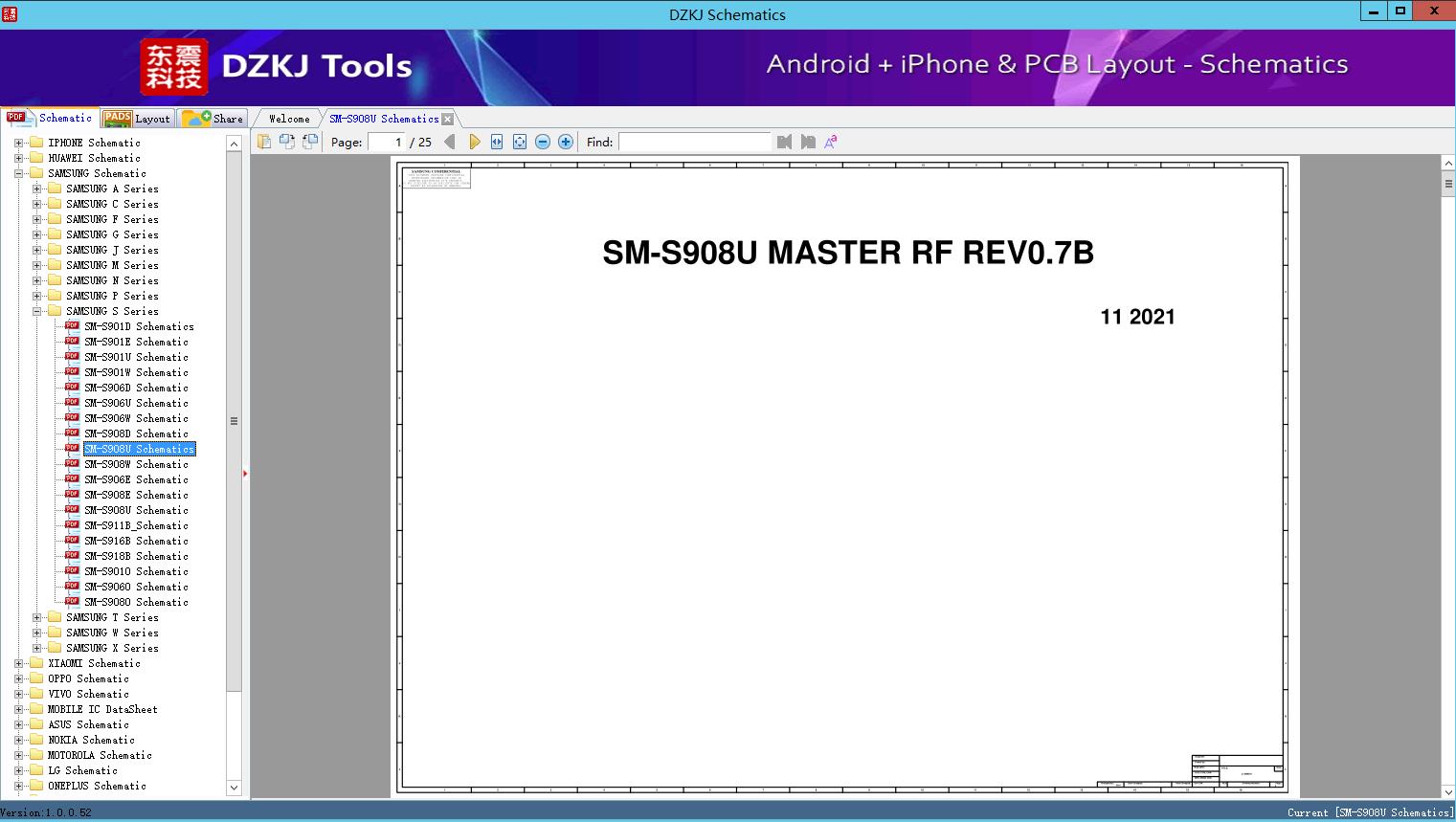
Task: Expand the SAMSUNG A Series folder
Action: (36, 189)
